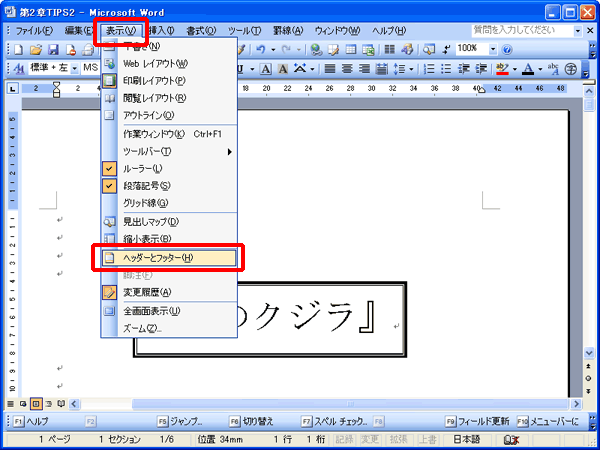Select Web レイアウト(W) view option

[x=169, y=64]
